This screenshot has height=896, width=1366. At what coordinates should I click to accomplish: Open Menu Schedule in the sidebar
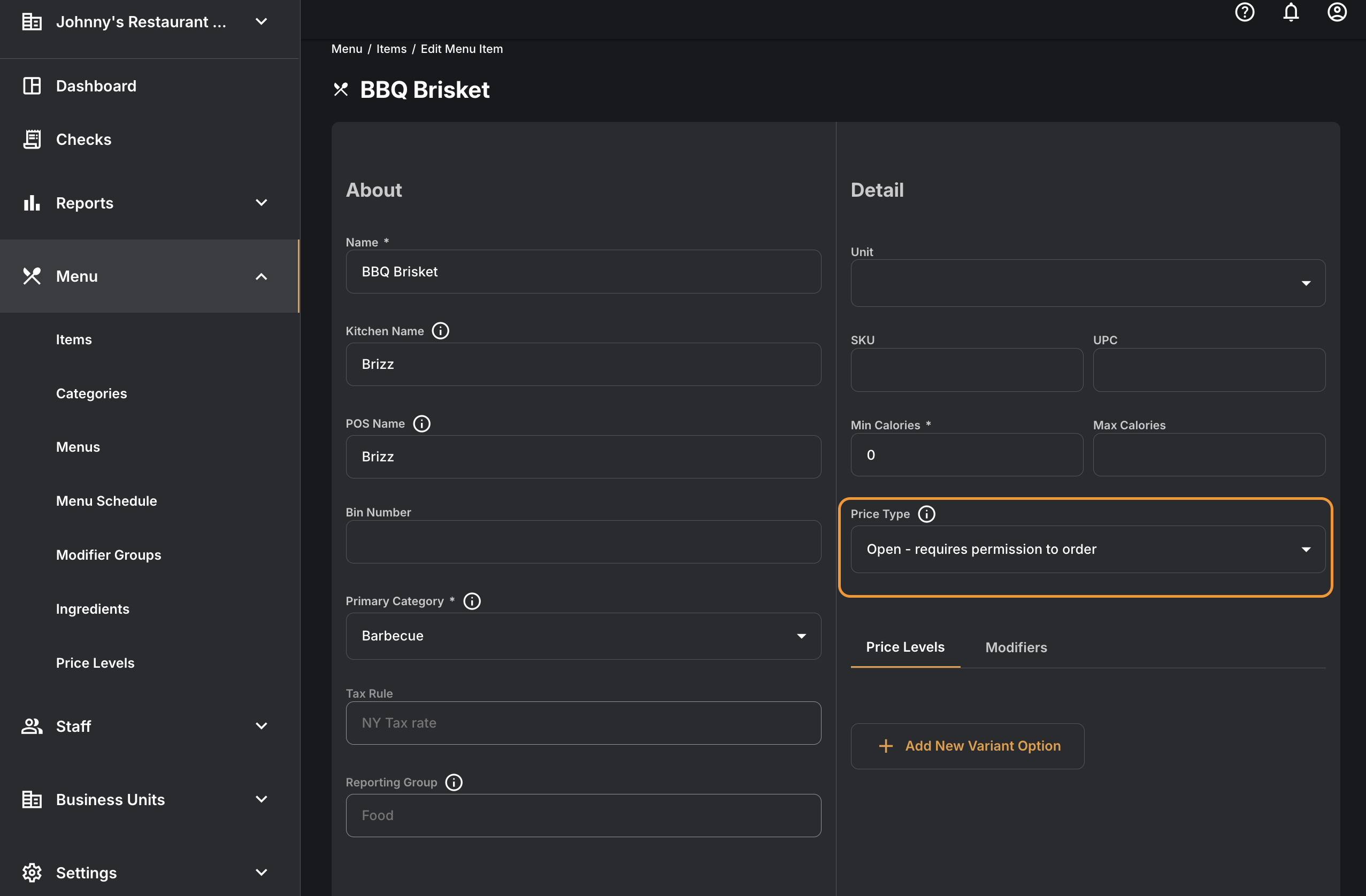tap(106, 501)
